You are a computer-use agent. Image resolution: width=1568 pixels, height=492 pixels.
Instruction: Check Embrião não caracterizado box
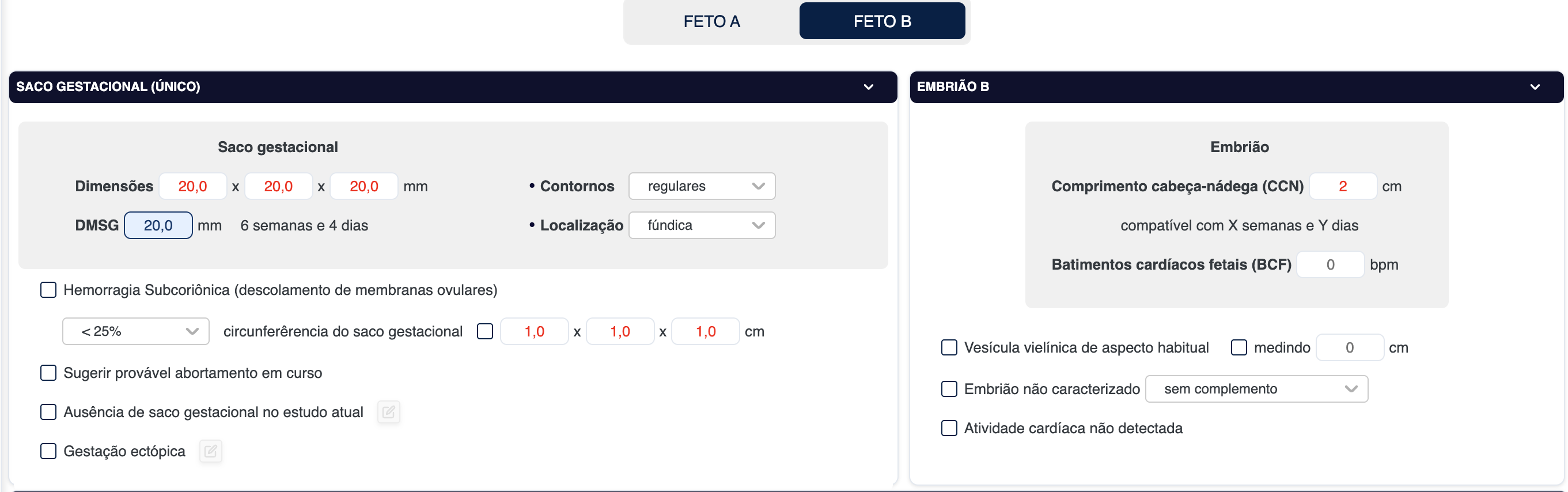click(x=948, y=389)
